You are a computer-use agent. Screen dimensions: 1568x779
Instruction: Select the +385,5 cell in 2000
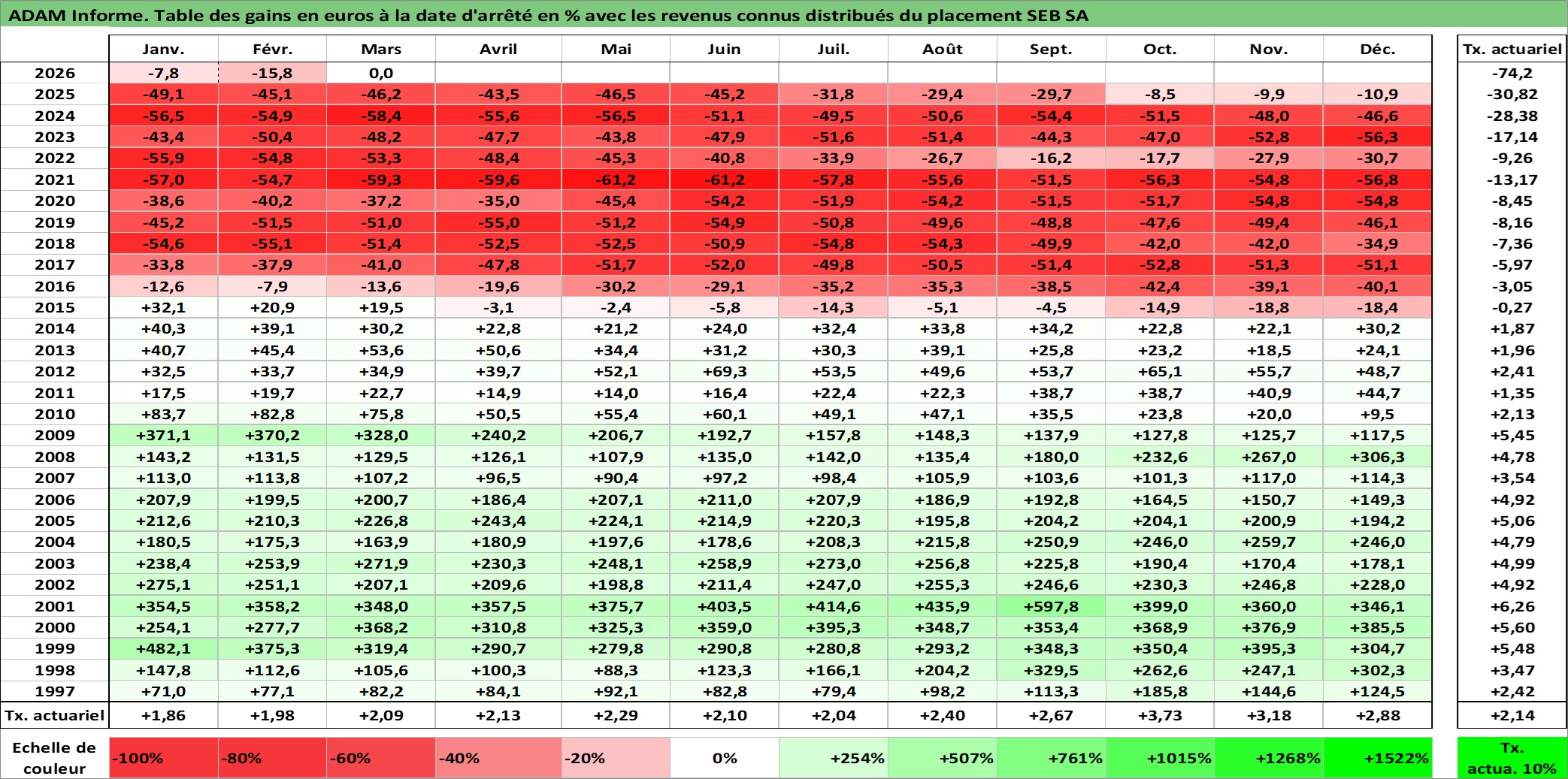tap(1378, 627)
